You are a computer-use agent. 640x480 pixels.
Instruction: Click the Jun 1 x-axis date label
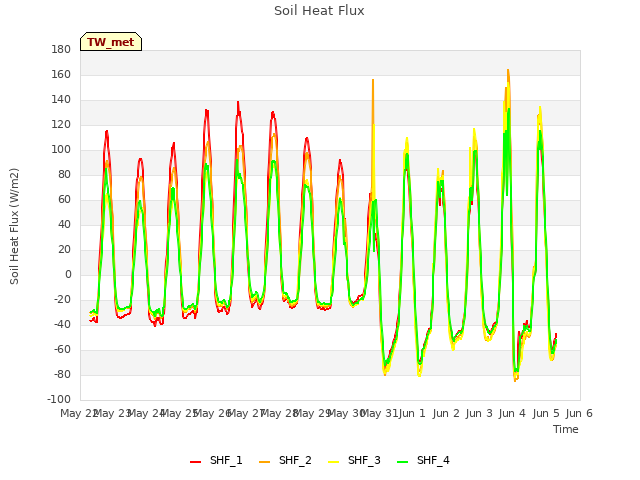(412, 413)
